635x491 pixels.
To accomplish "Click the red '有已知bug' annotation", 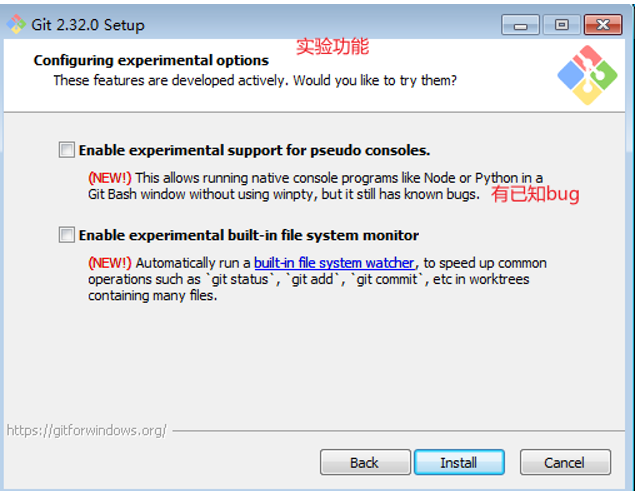I will click(535, 194).
